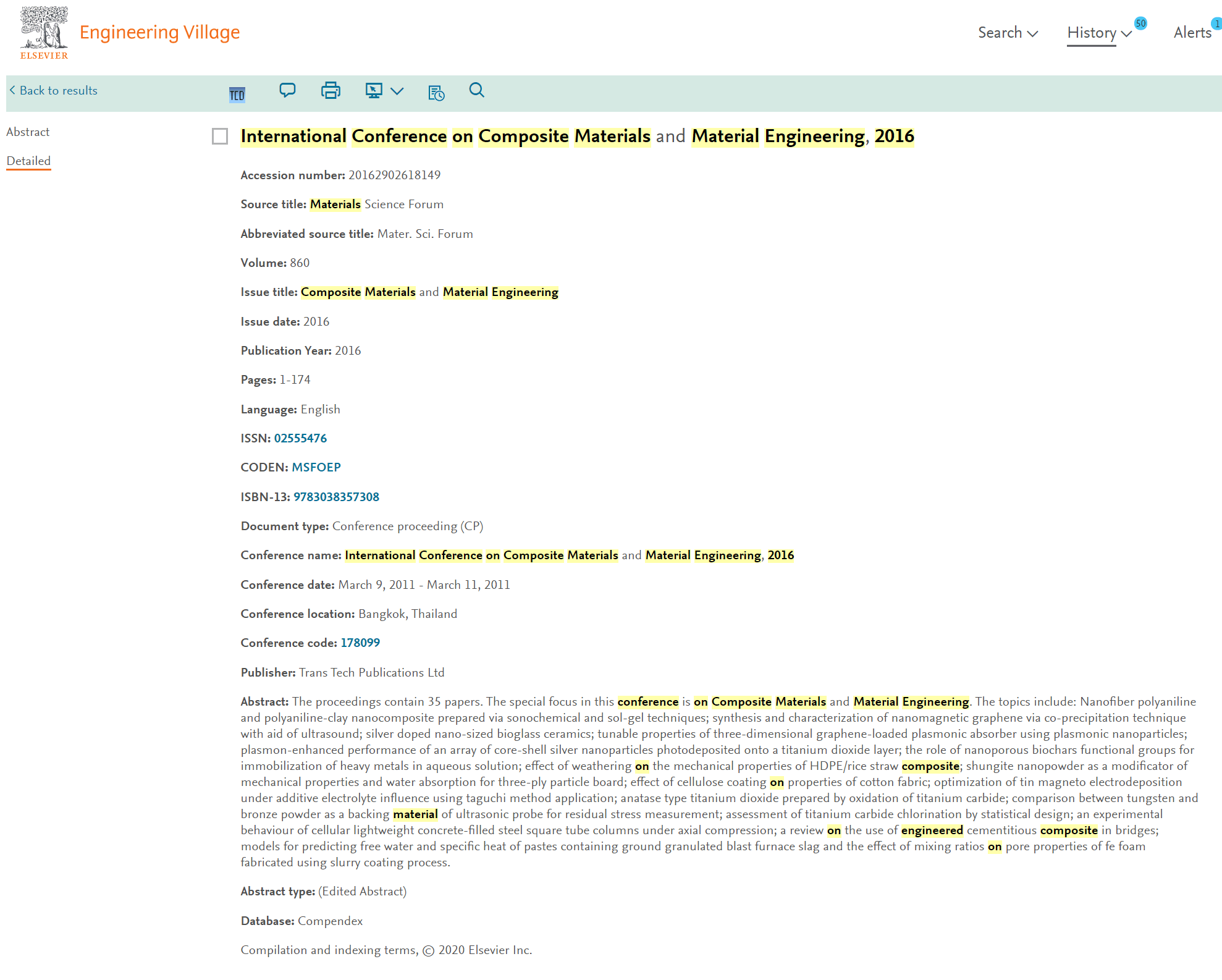Select the Detailed view tab
This screenshot has height=980, width=1222.
click(x=28, y=161)
